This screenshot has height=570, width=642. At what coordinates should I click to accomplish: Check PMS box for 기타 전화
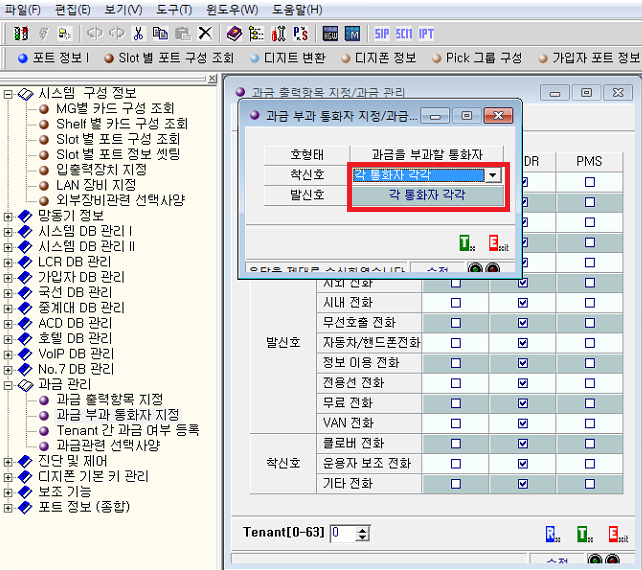point(590,484)
